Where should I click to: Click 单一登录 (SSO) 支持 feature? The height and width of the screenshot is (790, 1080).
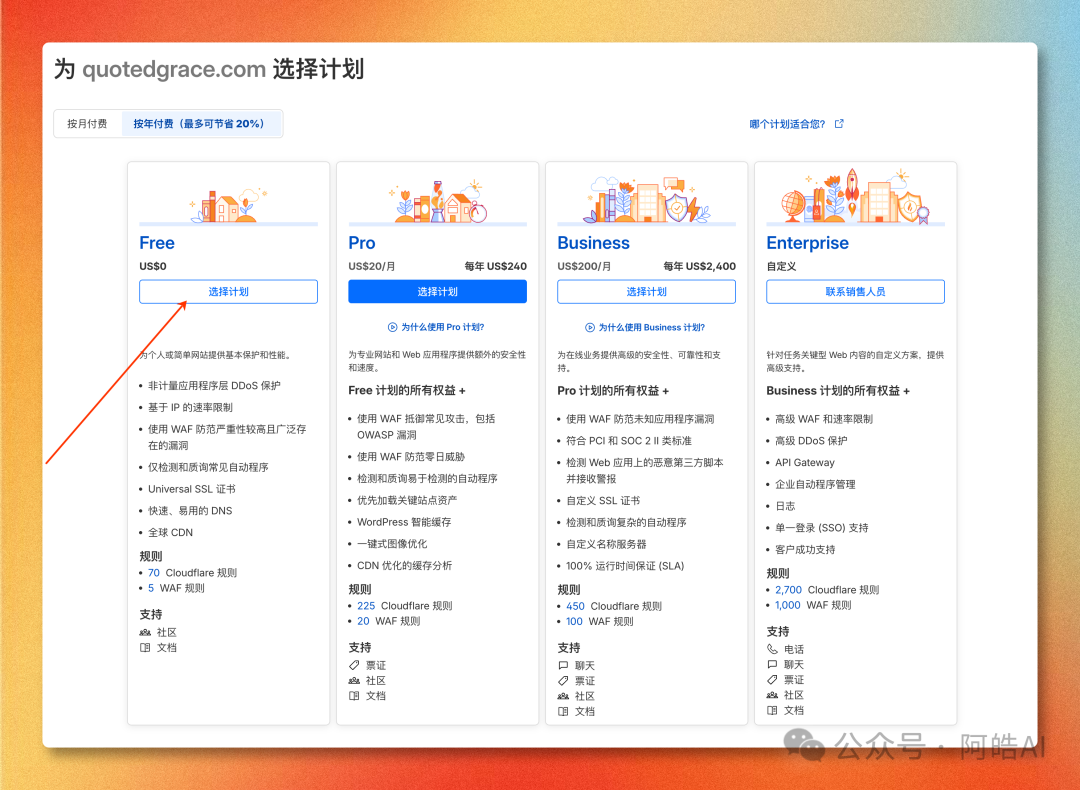(x=822, y=528)
